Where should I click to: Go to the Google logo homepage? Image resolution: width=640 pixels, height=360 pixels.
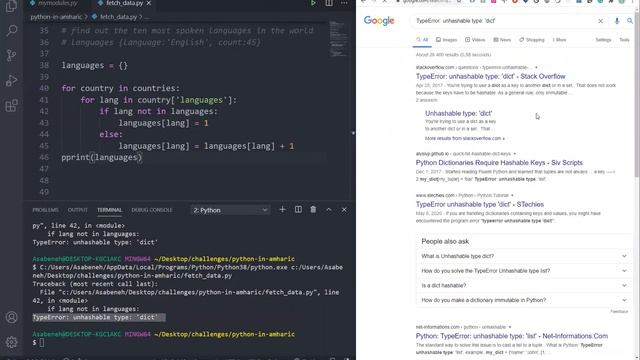tap(379, 21)
